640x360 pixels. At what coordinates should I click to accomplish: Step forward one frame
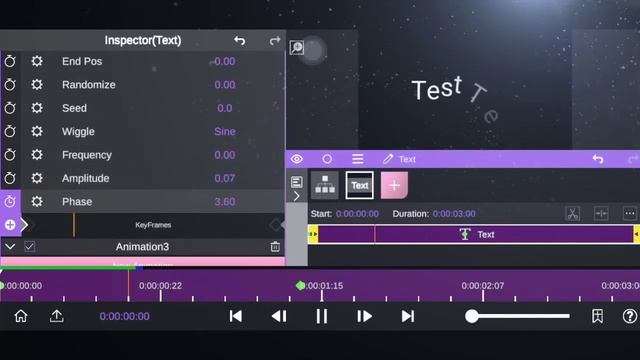tap(364, 316)
